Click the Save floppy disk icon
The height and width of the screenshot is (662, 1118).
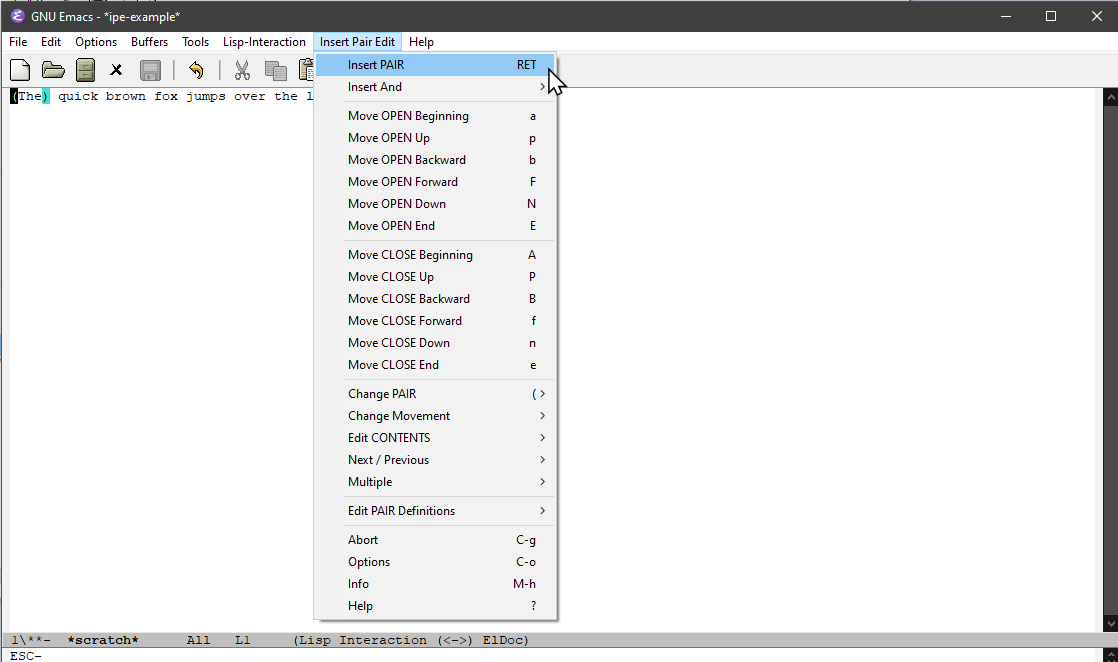[150, 70]
